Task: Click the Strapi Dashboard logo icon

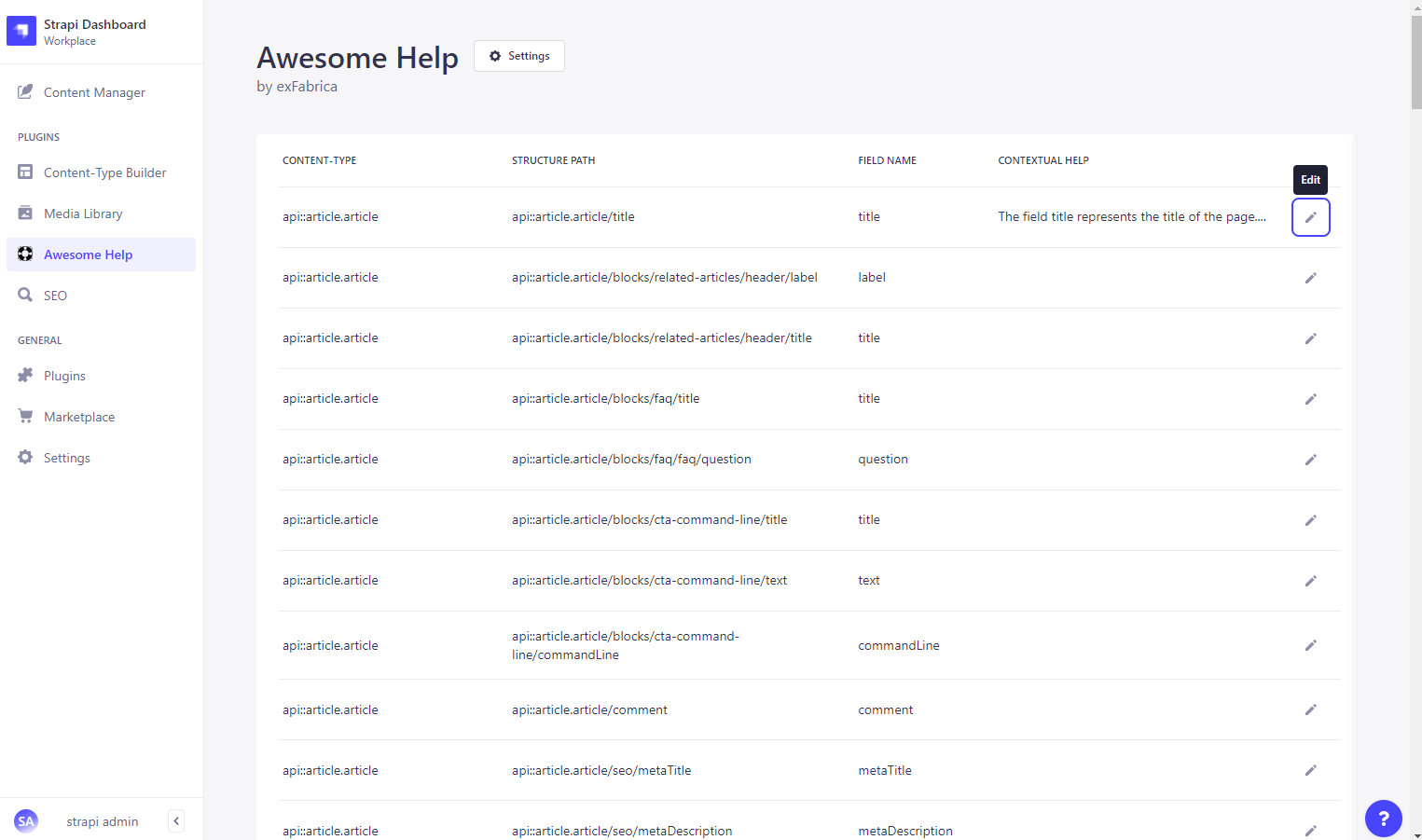Action: [21, 31]
